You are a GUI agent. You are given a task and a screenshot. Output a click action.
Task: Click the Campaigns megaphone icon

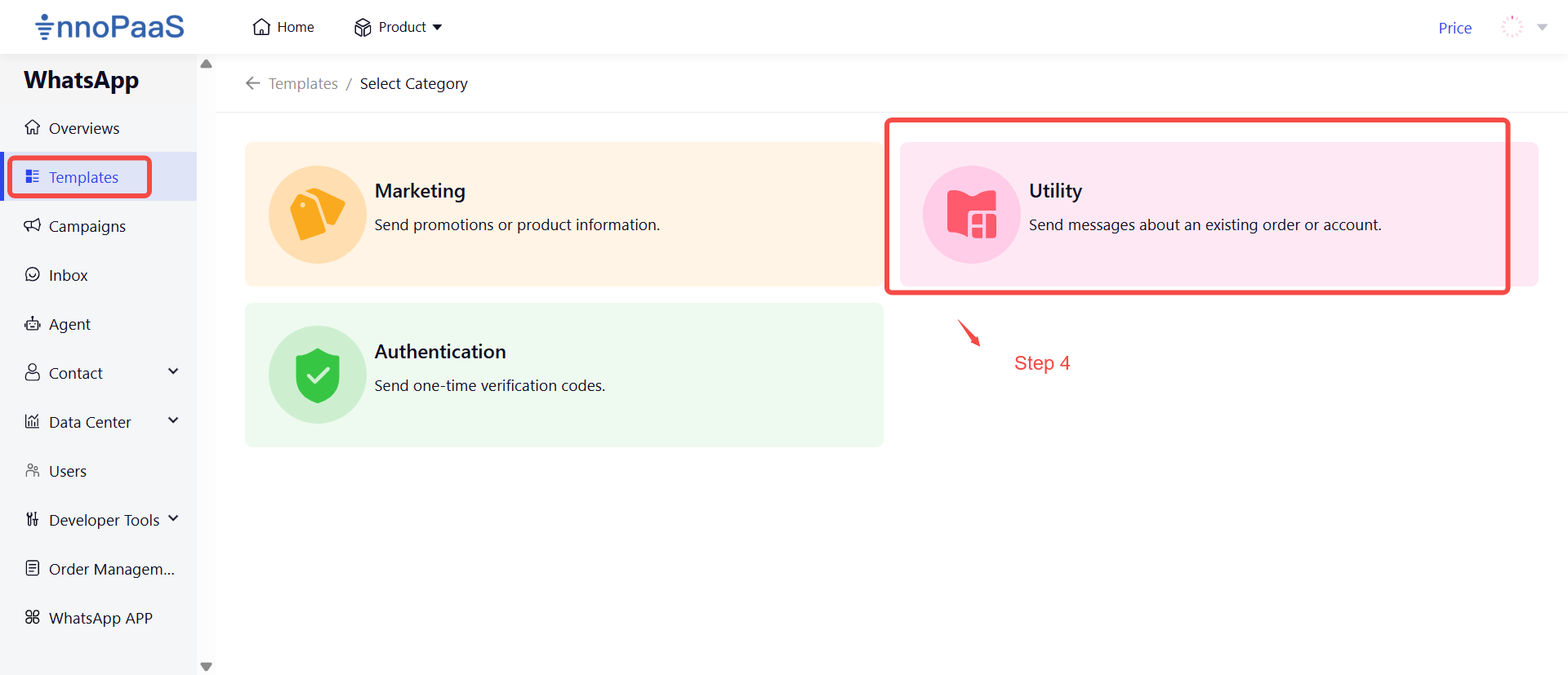(x=33, y=225)
